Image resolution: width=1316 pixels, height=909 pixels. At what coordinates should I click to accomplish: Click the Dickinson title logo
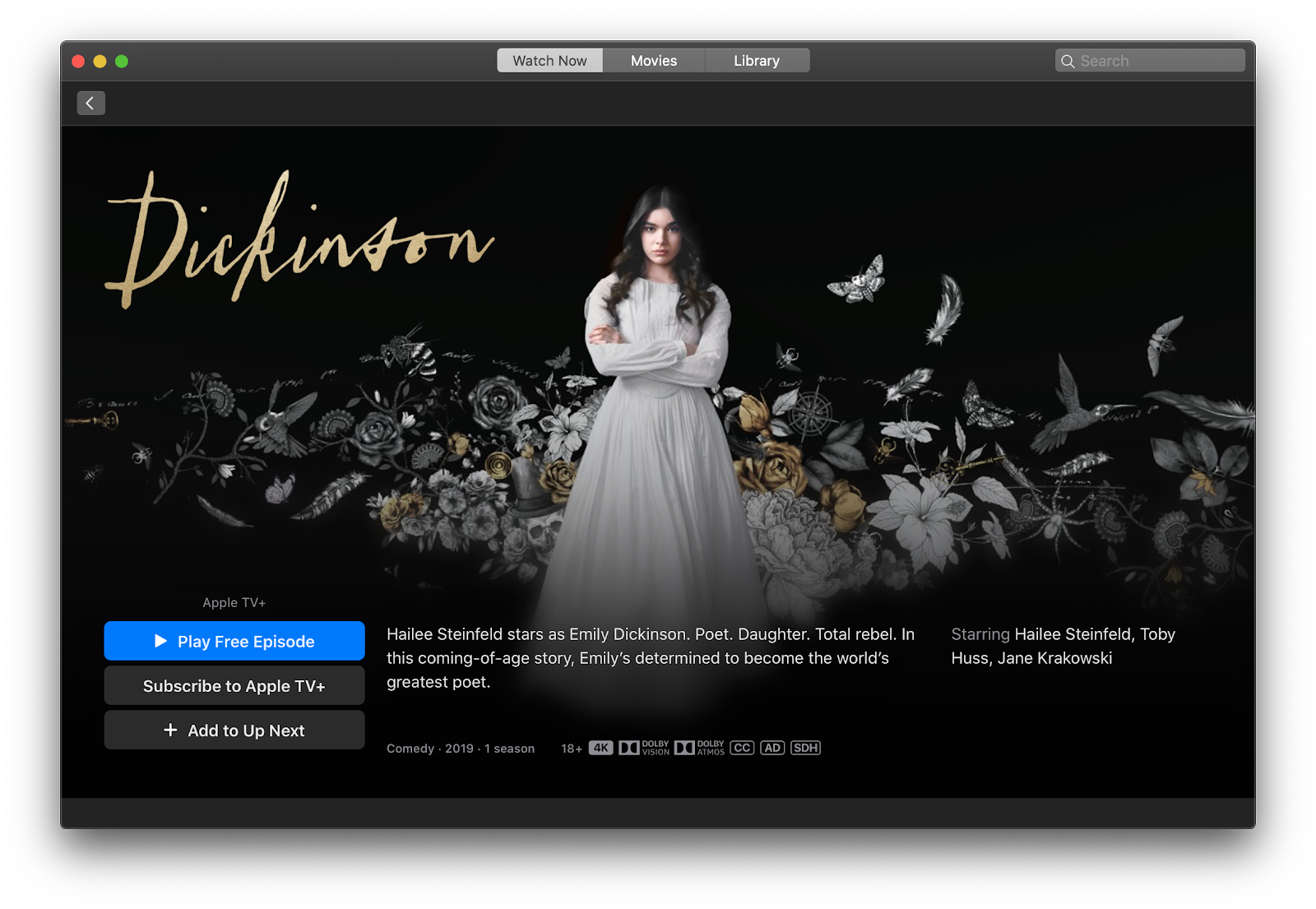tap(300, 240)
